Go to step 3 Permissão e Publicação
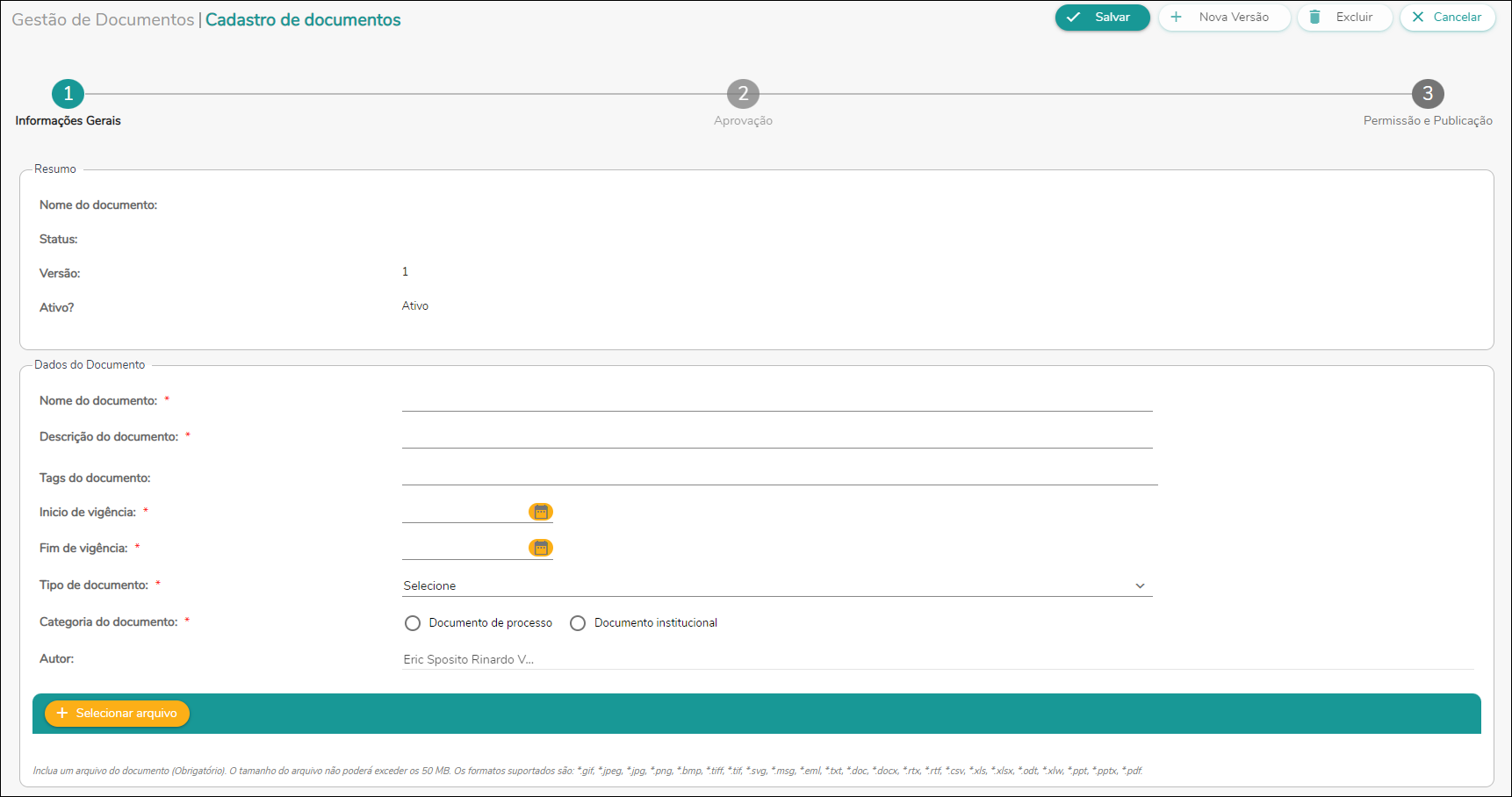The height and width of the screenshot is (797, 1512). tap(1428, 94)
